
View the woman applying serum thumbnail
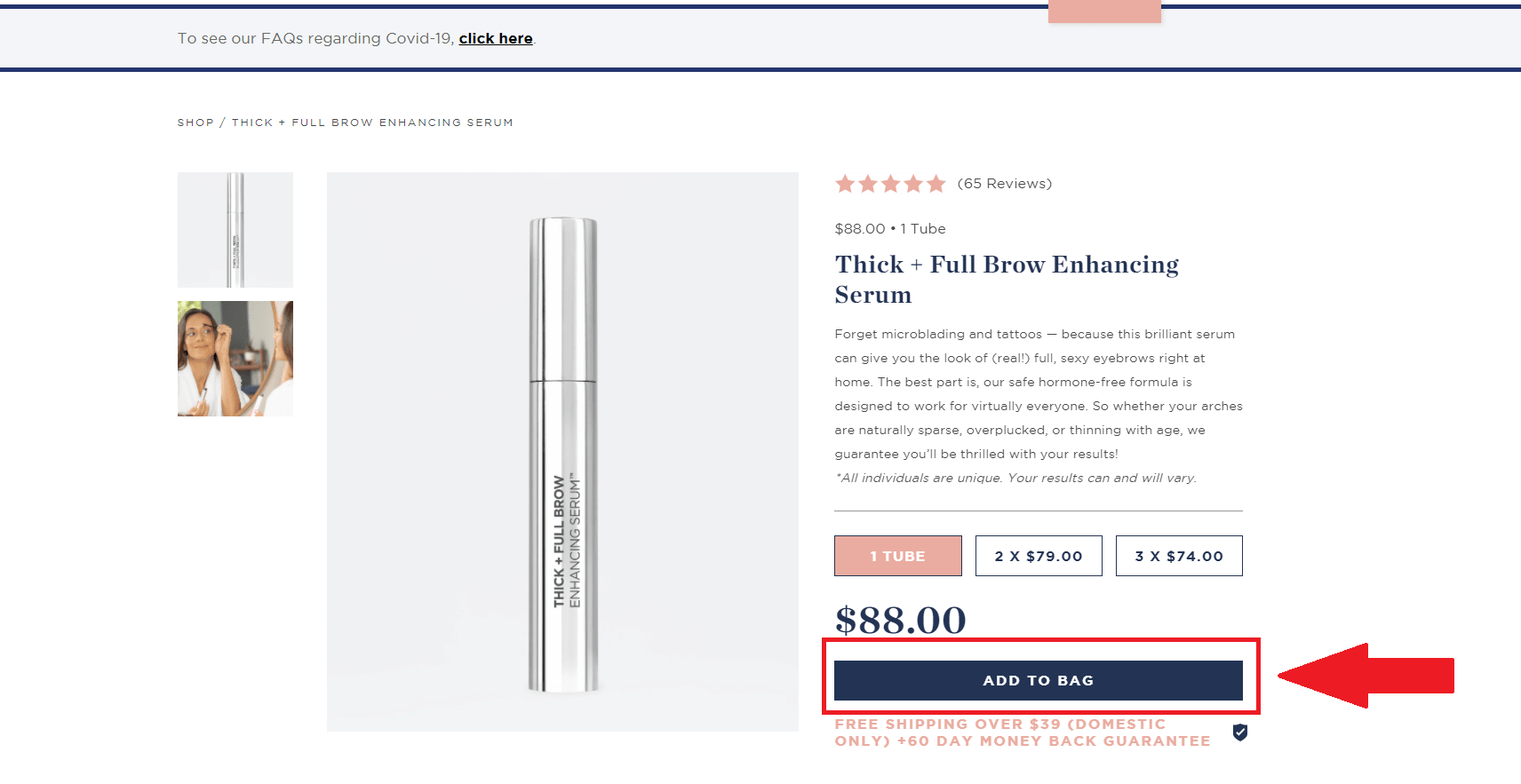pyautogui.click(x=235, y=359)
